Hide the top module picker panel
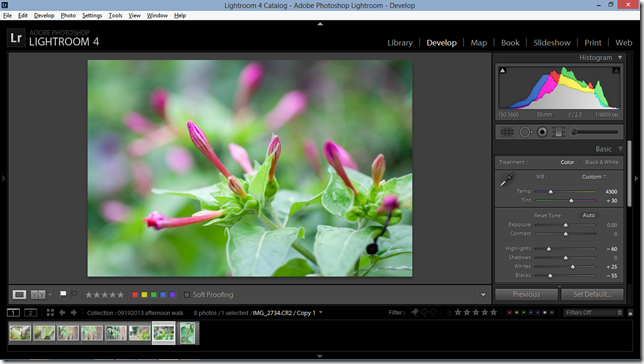644x364 pixels. [320, 24]
